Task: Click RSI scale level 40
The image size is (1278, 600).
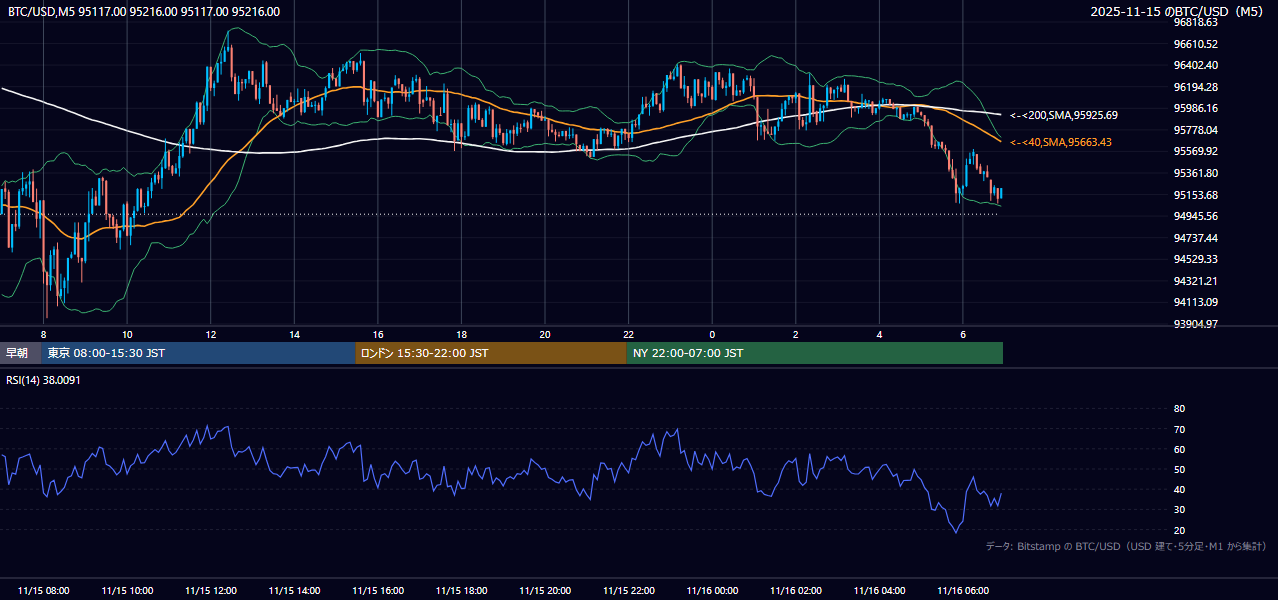Action: pyautogui.click(x=1179, y=489)
